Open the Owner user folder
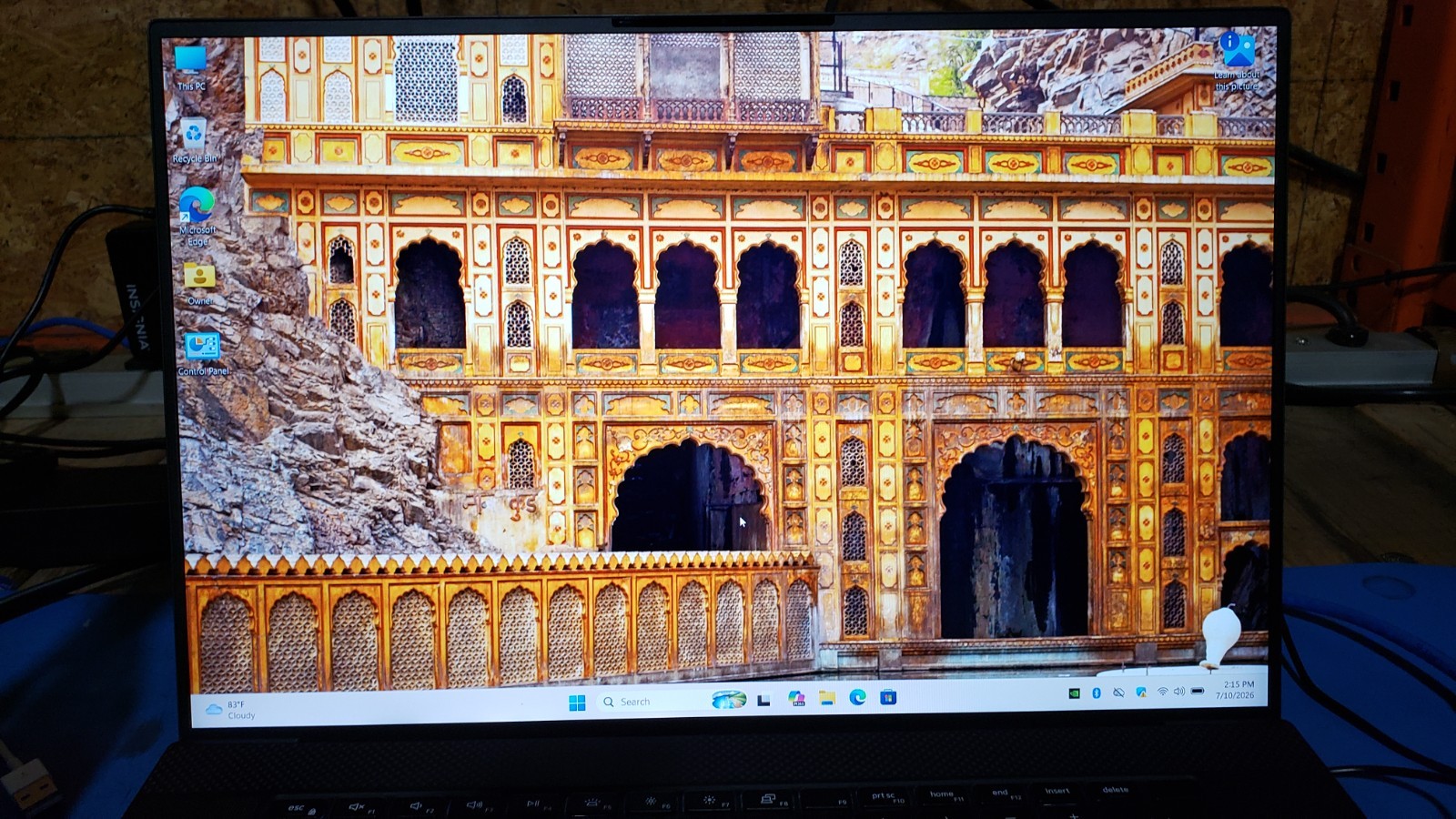 pyautogui.click(x=199, y=284)
